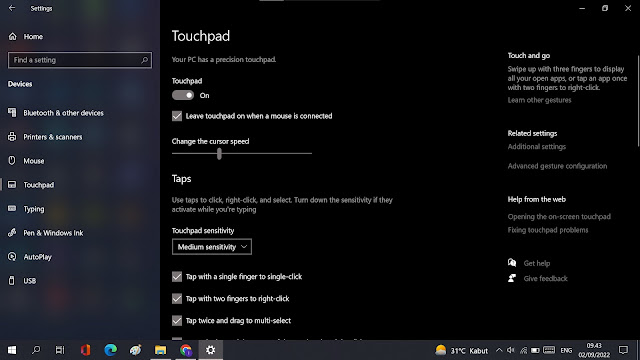Open File Explorer from taskbar
Screen dimensions: 640x360
pos(160,350)
